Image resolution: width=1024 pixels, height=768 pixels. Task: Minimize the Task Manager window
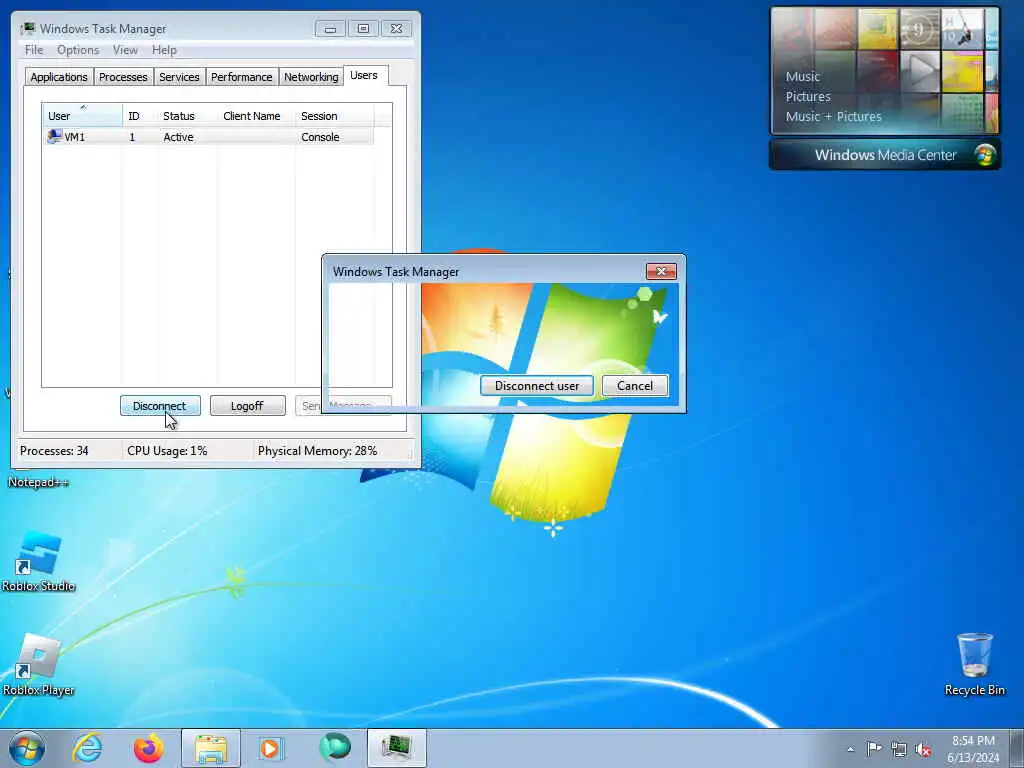click(x=330, y=29)
